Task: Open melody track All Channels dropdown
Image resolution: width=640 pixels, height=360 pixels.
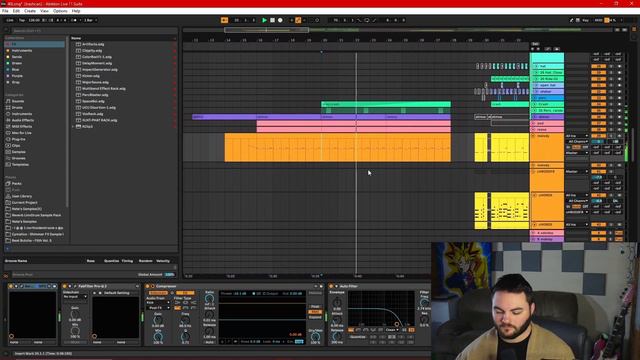Action: [578, 142]
